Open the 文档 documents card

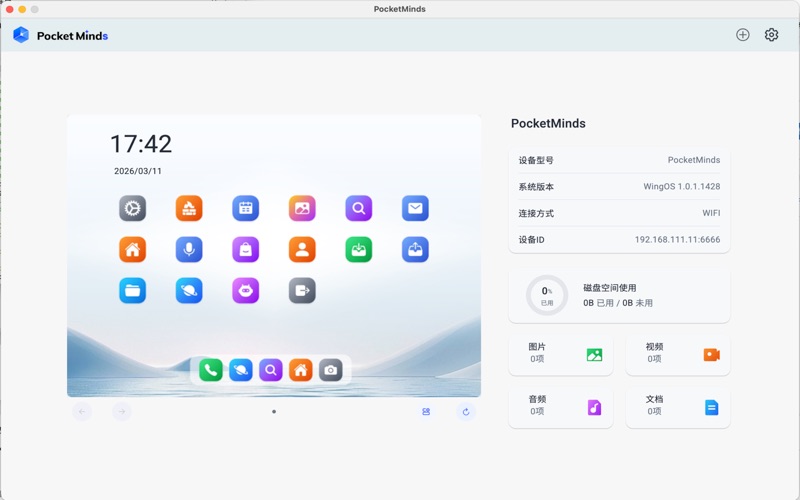click(678, 407)
